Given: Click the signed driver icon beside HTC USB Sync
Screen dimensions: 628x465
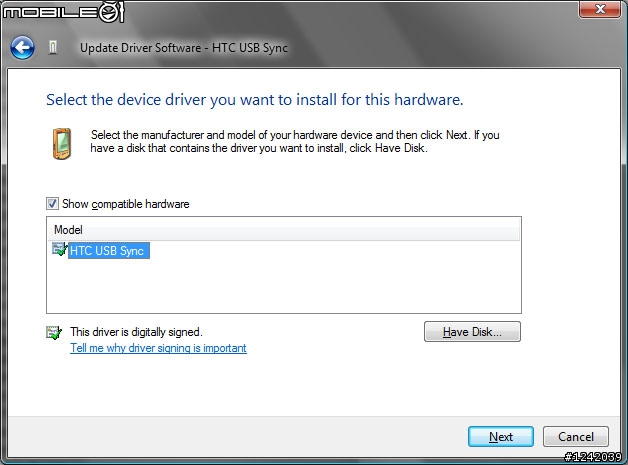Looking at the screenshot, I should (59, 250).
